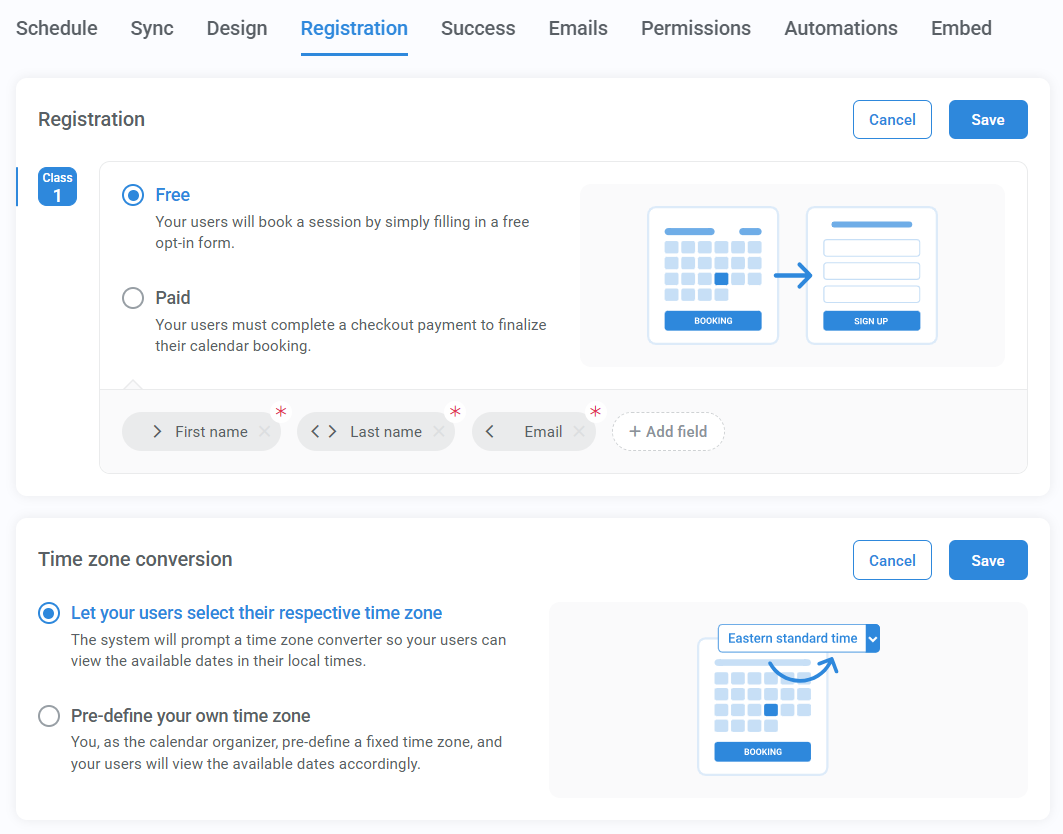This screenshot has height=834, width=1063.
Task: Move the Email field left using its arrow
Action: click(490, 431)
